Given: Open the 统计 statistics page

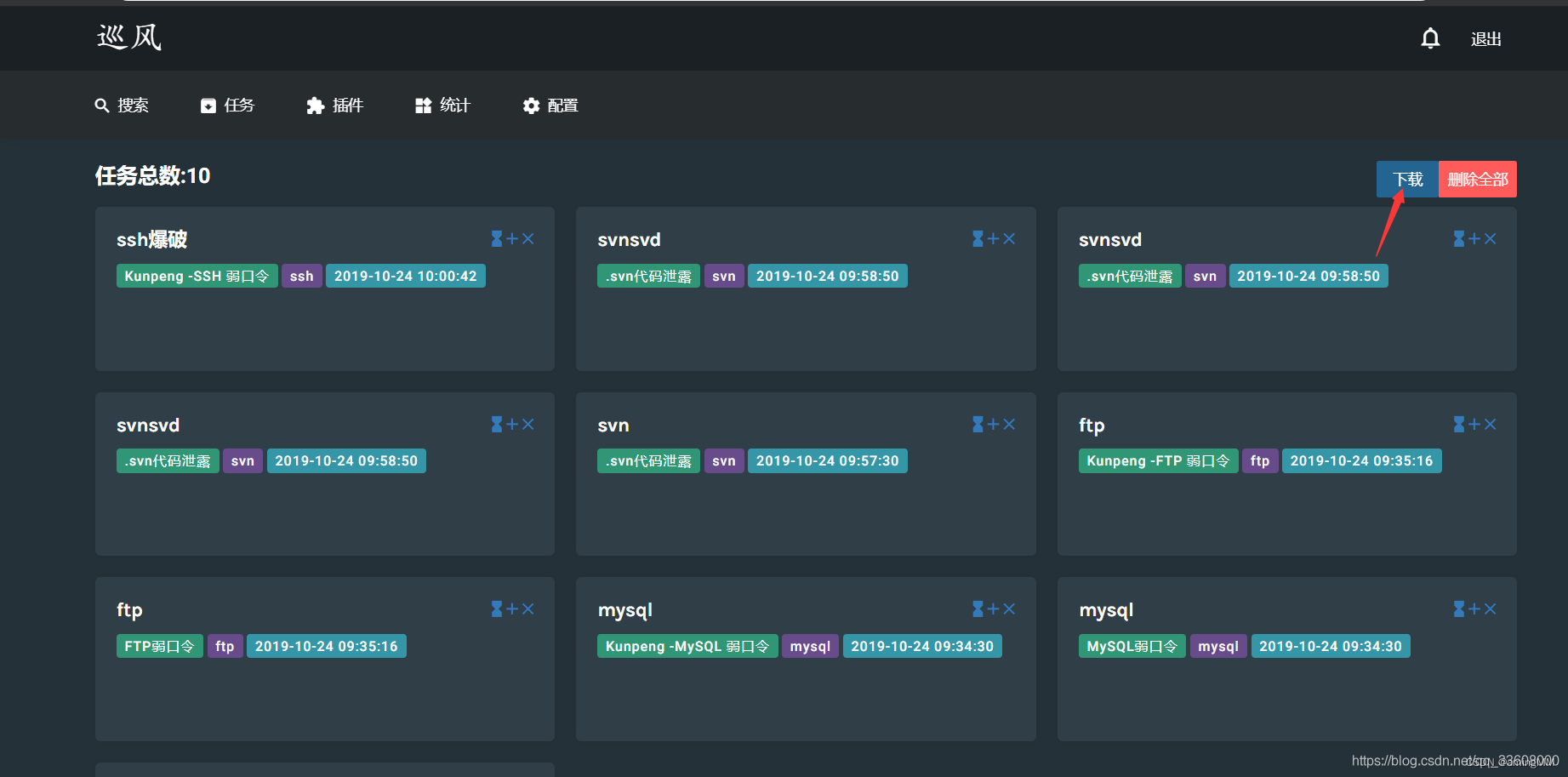Looking at the screenshot, I should click(442, 106).
